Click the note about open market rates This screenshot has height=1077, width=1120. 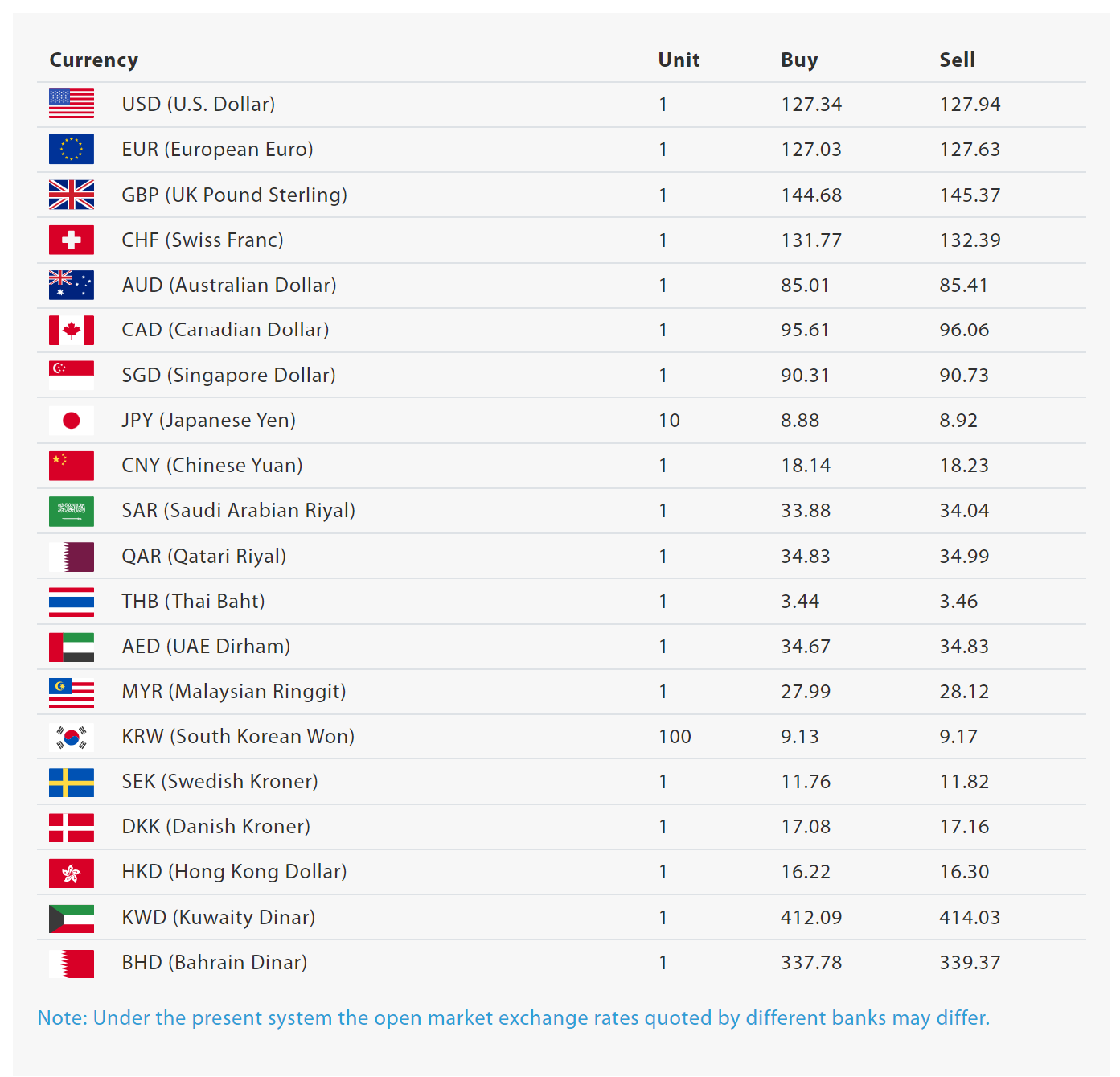[x=514, y=1018]
